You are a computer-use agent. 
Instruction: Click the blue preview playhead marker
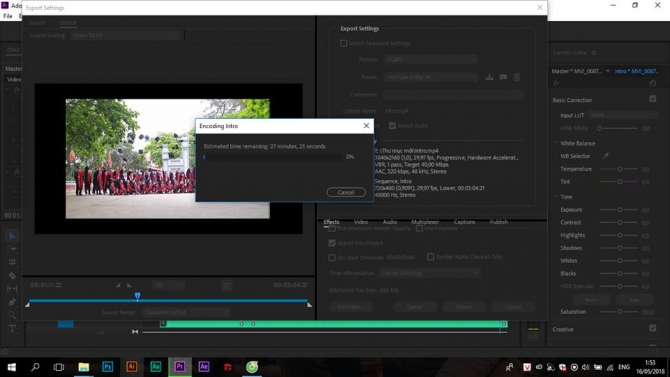point(137,296)
